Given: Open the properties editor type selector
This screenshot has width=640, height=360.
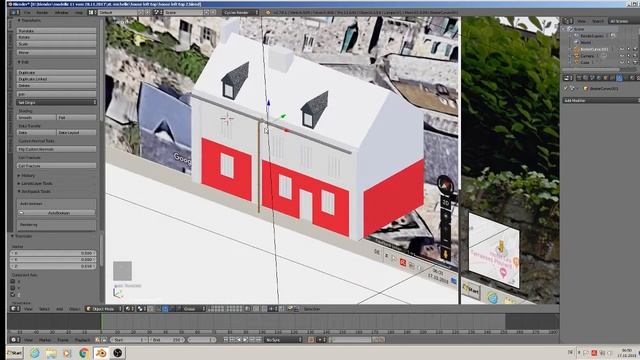Looking at the screenshot, I should (568, 78).
